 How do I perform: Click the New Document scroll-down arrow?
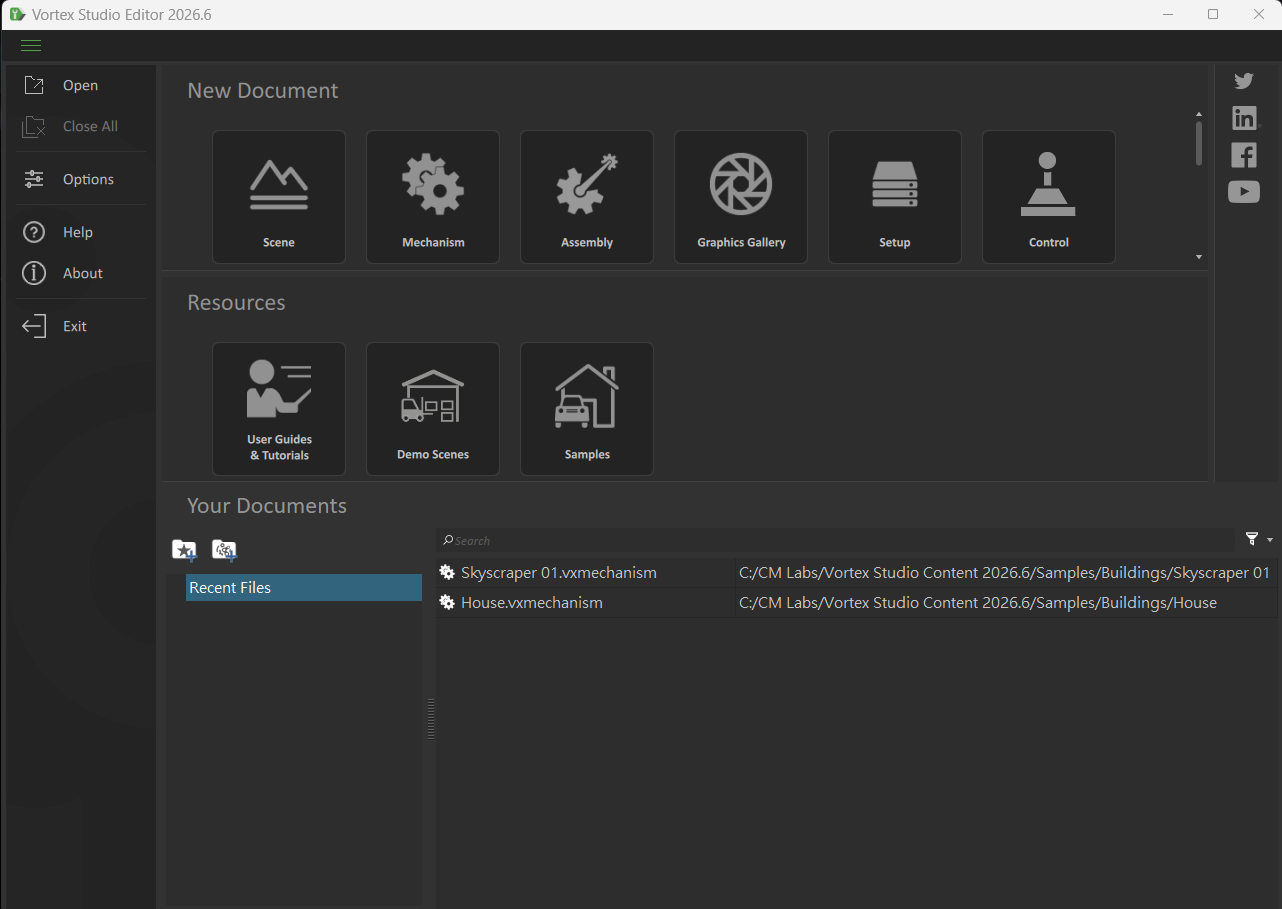coord(1199,257)
